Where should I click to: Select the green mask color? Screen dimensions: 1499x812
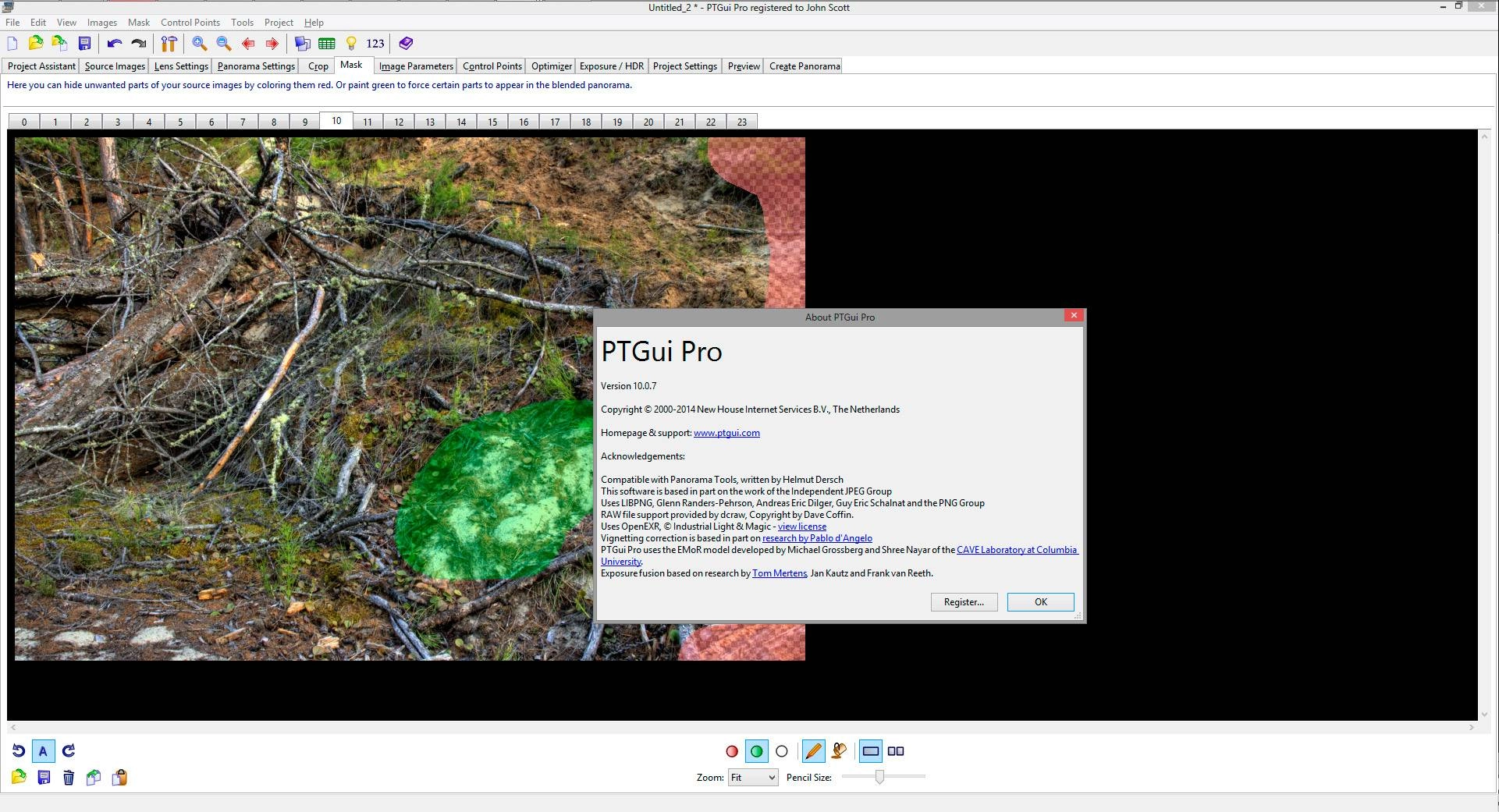(756, 751)
